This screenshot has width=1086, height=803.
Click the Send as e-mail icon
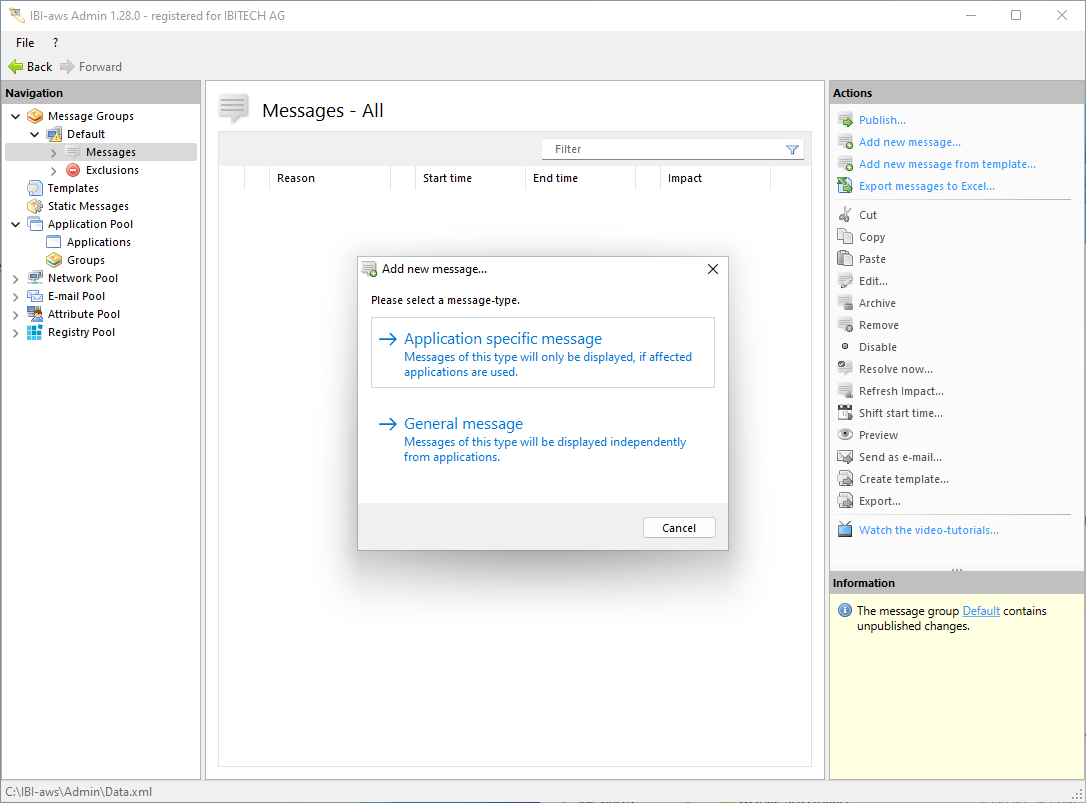[x=845, y=457]
